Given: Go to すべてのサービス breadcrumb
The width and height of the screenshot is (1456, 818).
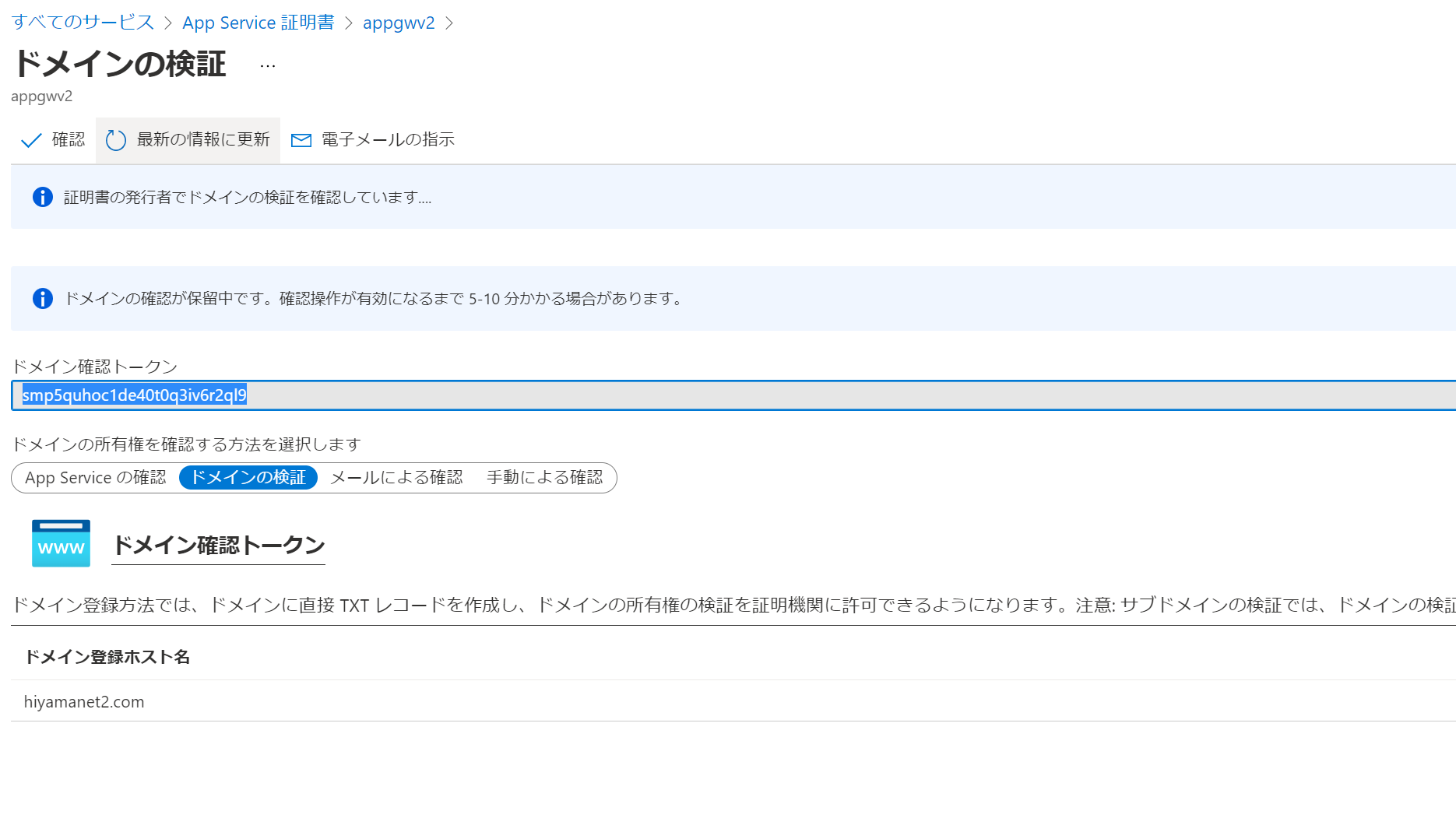Looking at the screenshot, I should 83,23.
